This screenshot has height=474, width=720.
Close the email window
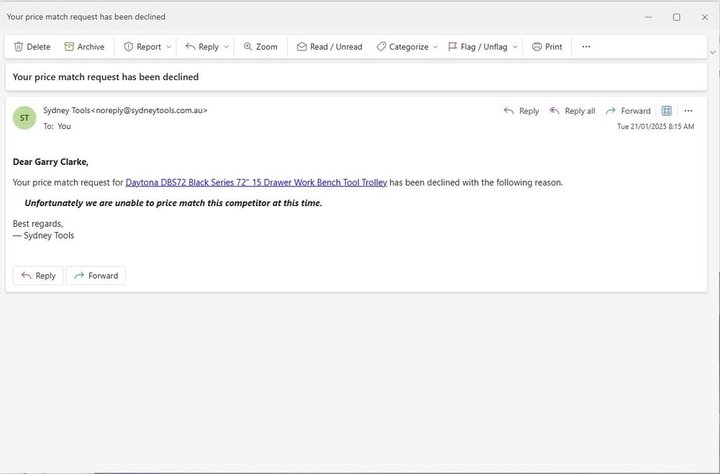(705, 17)
